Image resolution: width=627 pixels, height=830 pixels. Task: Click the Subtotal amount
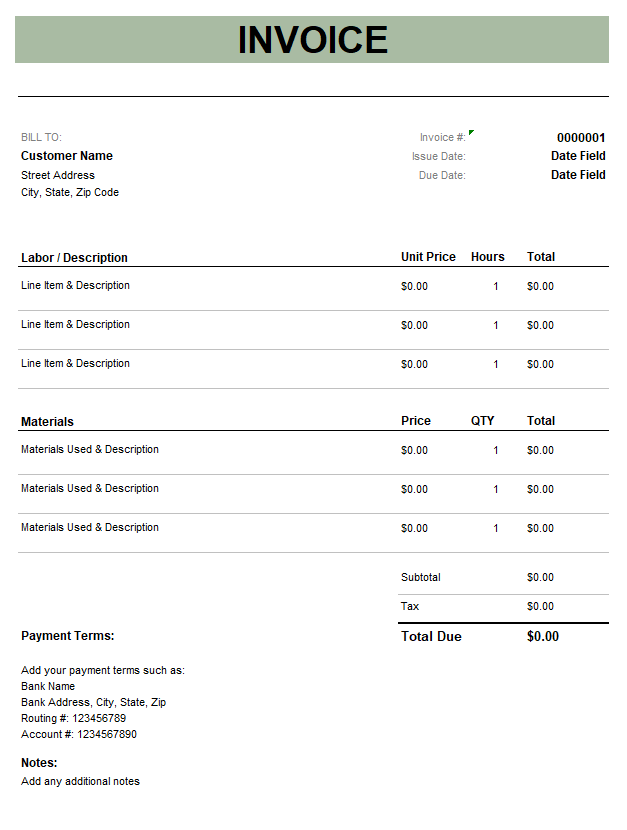point(540,578)
